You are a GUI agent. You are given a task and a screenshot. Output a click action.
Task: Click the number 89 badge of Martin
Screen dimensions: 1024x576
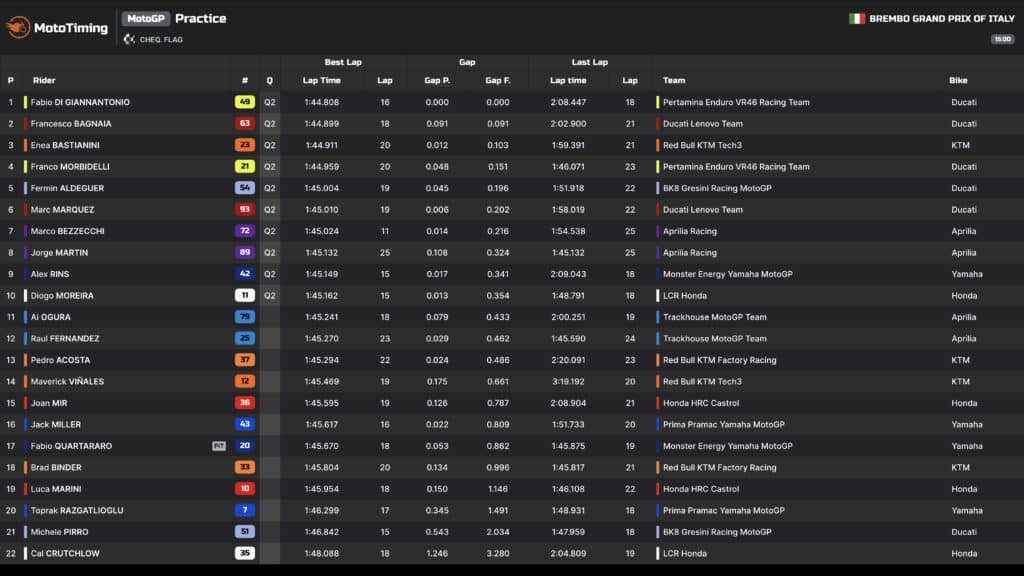pos(245,253)
